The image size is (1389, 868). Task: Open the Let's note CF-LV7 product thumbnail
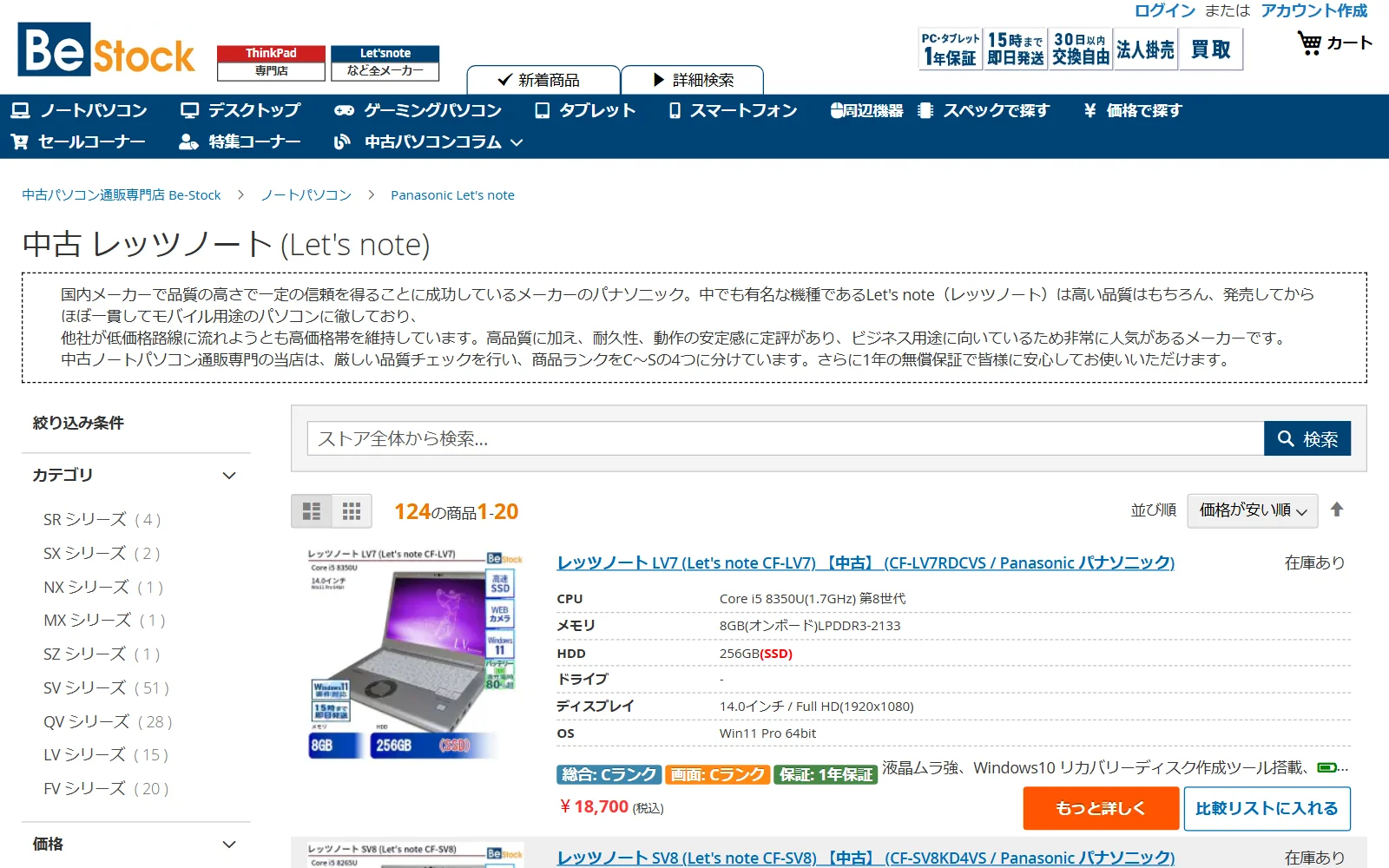pyautogui.click(x=415, y=654)
